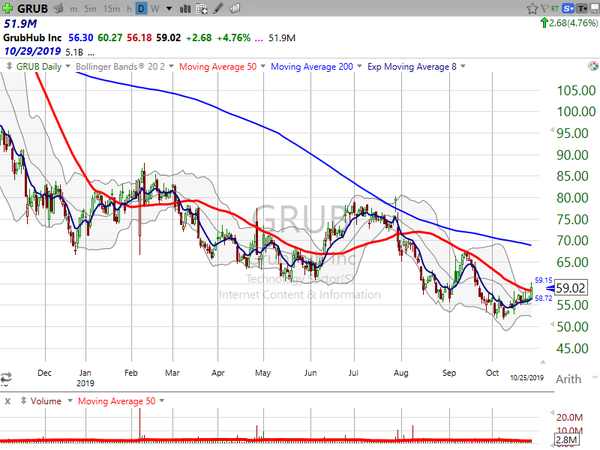
Task: Click the X icon on Volume pane
Action: tap(7, 401)
